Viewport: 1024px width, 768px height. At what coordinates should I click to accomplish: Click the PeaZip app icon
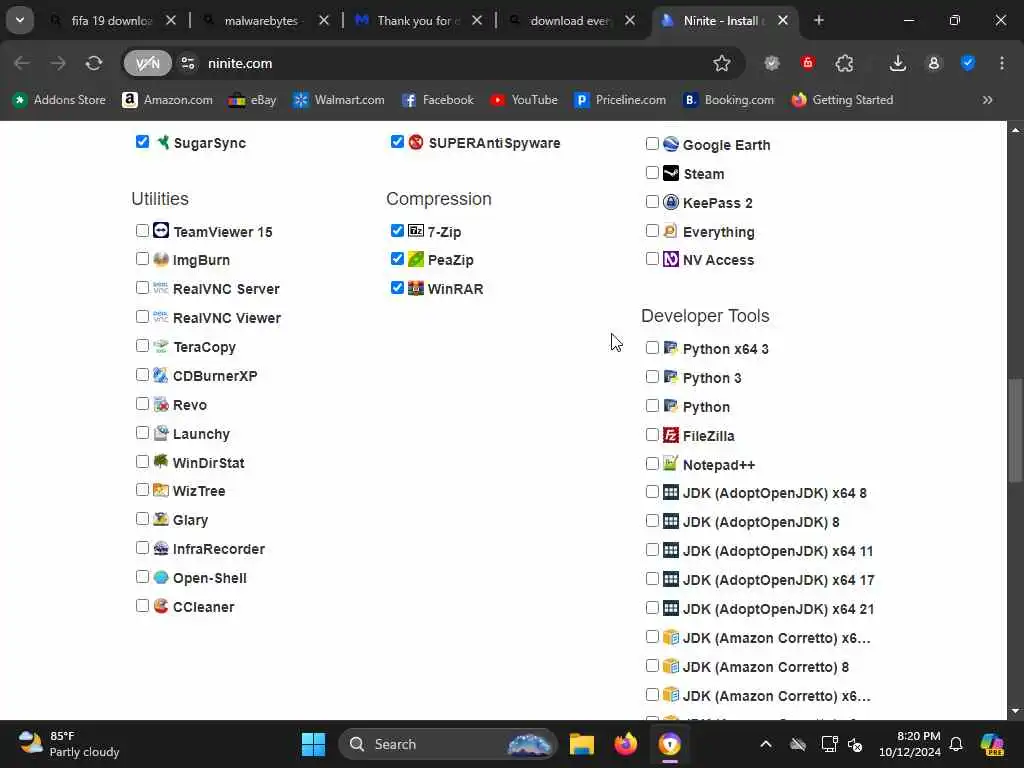[415, 259]
